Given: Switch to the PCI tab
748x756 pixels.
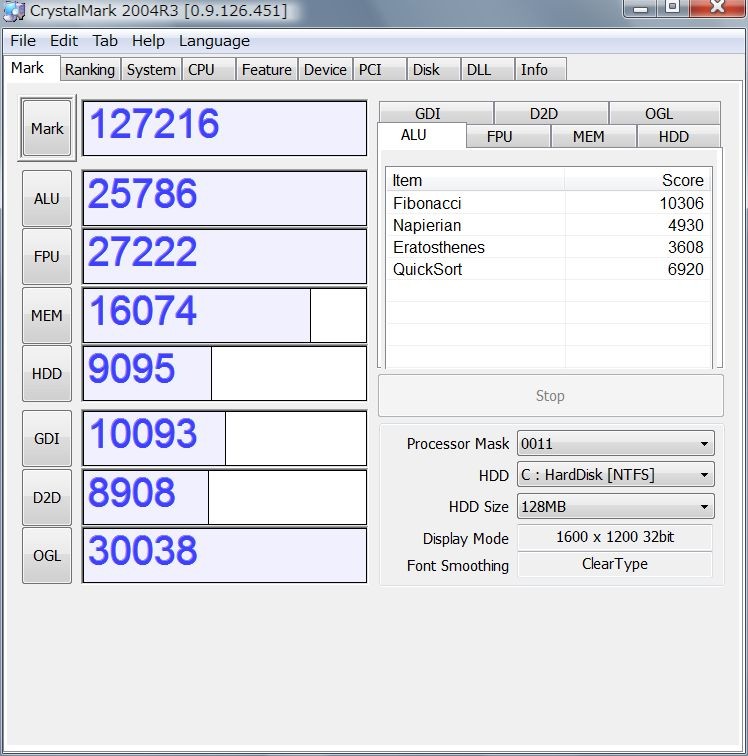Looking at the screenshot, I should (380, 70).
